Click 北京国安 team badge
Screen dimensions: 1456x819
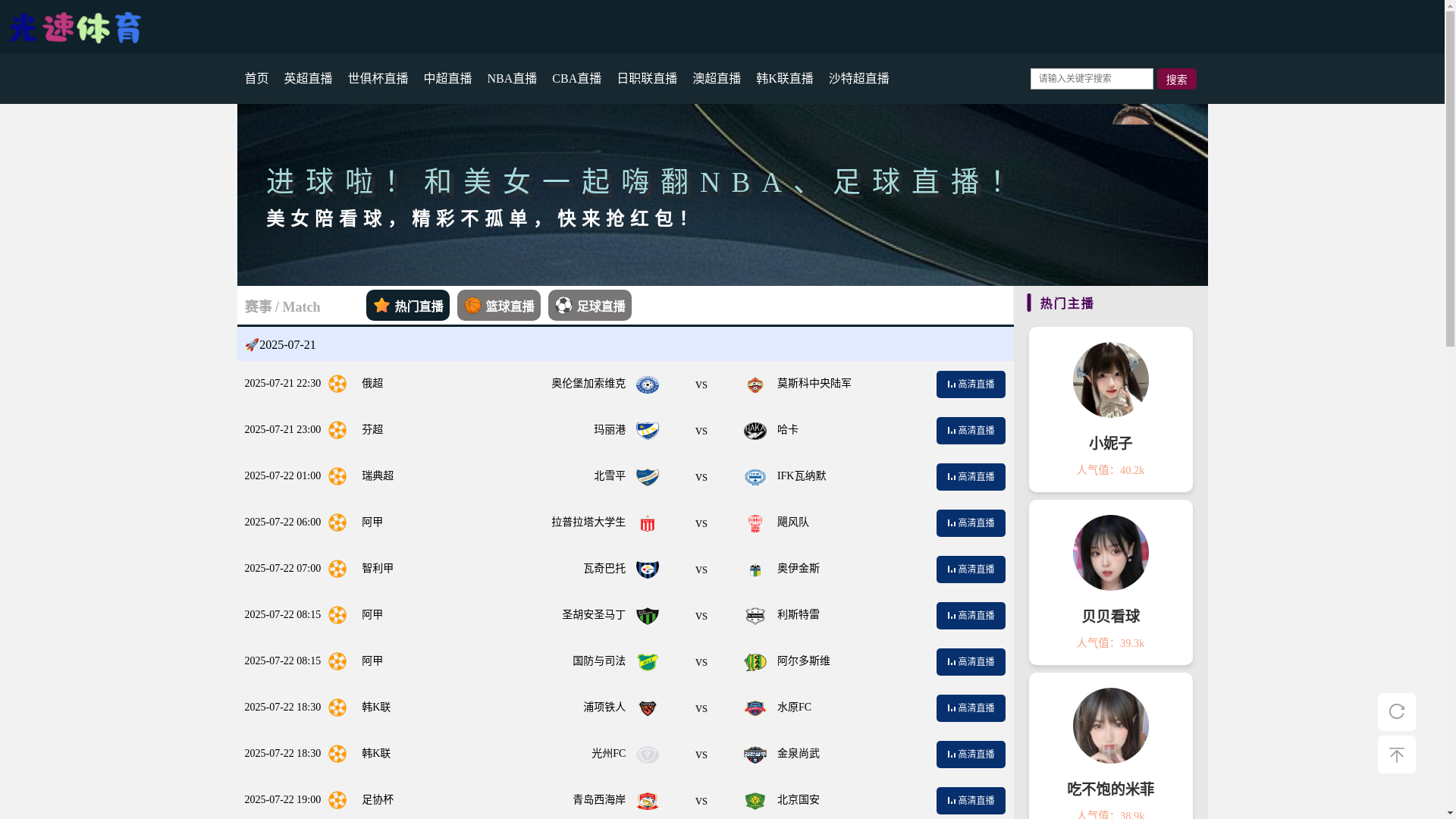point(755,801)
